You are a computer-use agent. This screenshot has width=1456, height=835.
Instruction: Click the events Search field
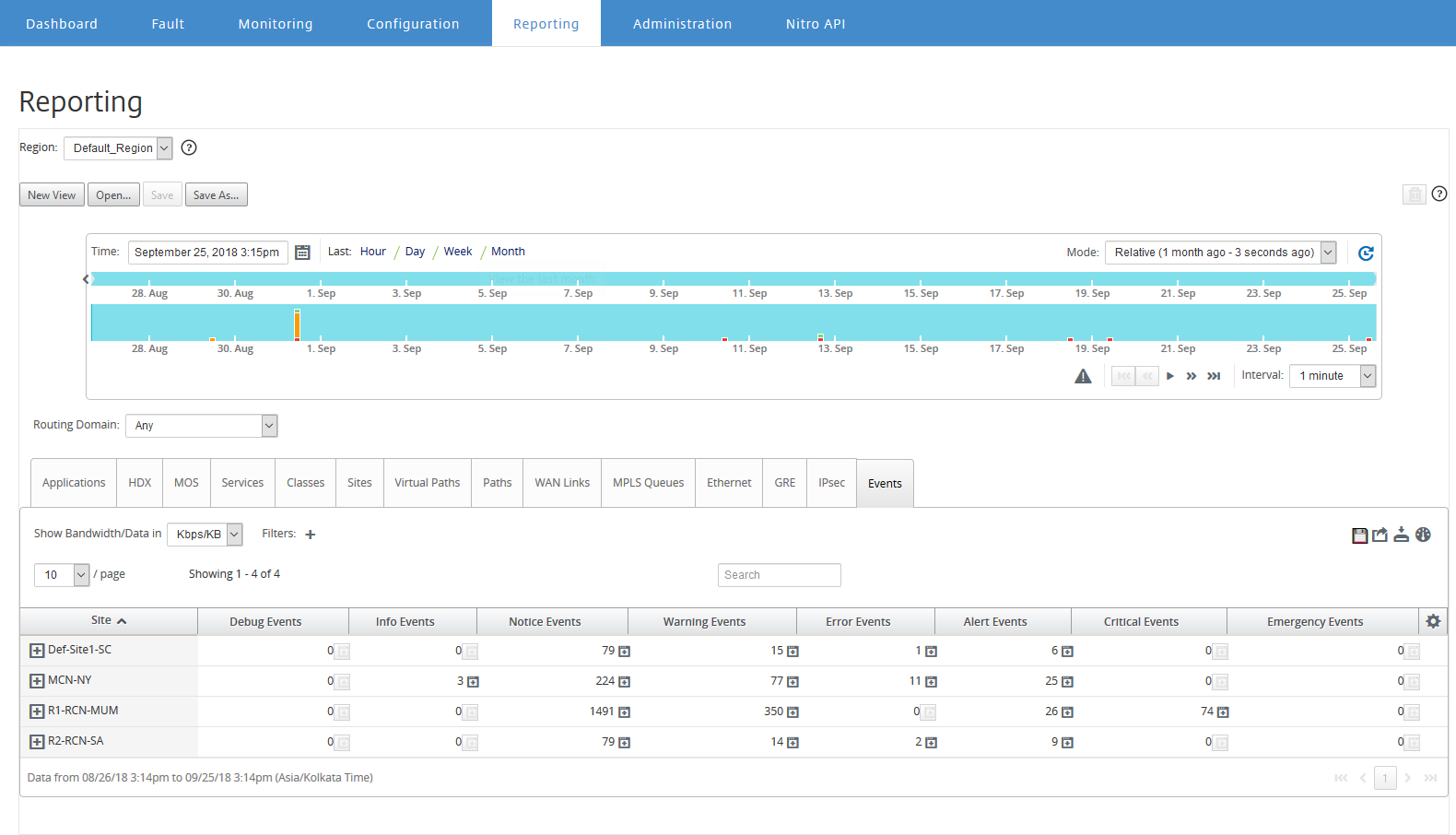point(780,575)
